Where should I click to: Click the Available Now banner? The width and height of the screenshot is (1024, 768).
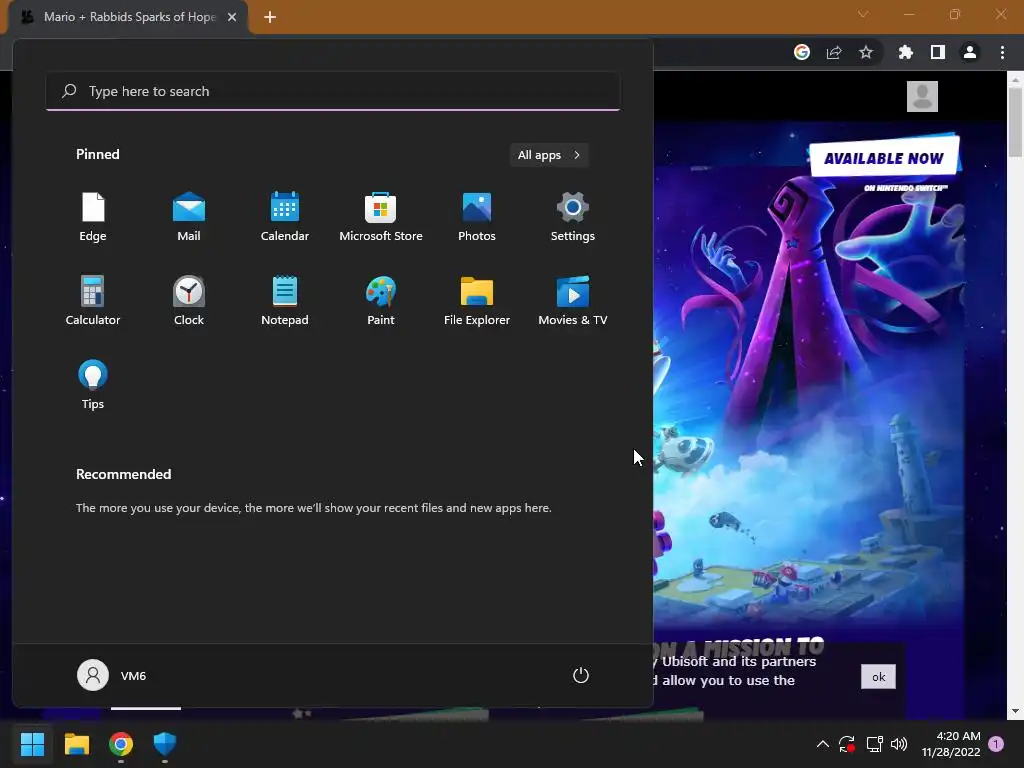pyautogui.click(x=884, y=157)
